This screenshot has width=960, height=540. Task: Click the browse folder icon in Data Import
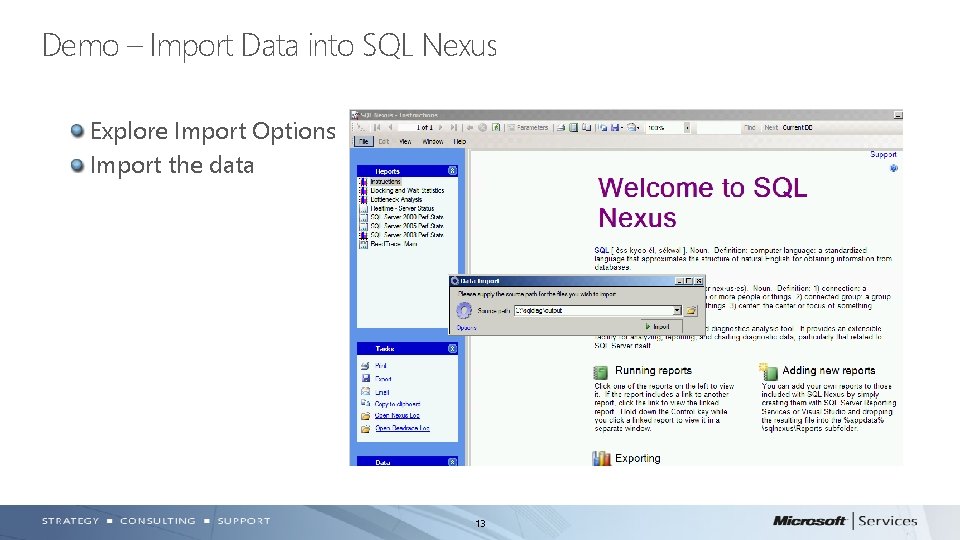tap(691, 310)
